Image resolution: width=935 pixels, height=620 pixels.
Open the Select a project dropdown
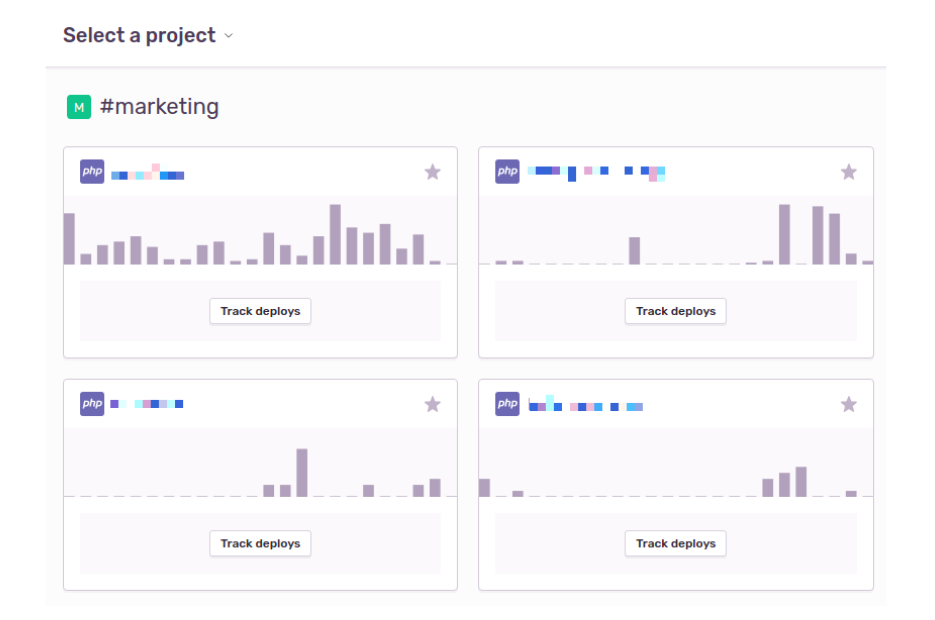click(x=139, y=36)
